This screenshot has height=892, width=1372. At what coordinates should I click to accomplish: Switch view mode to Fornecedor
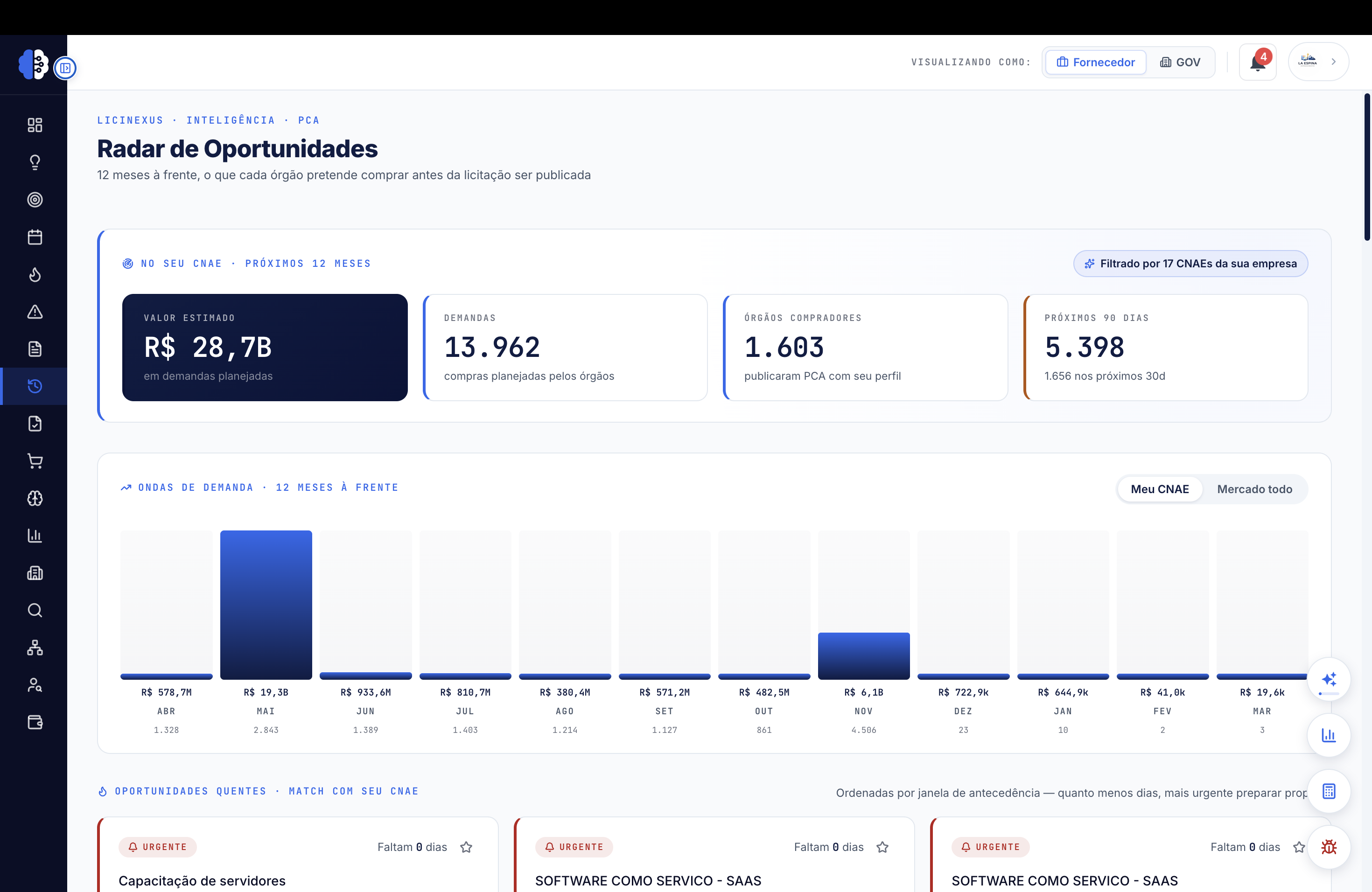1095,62
